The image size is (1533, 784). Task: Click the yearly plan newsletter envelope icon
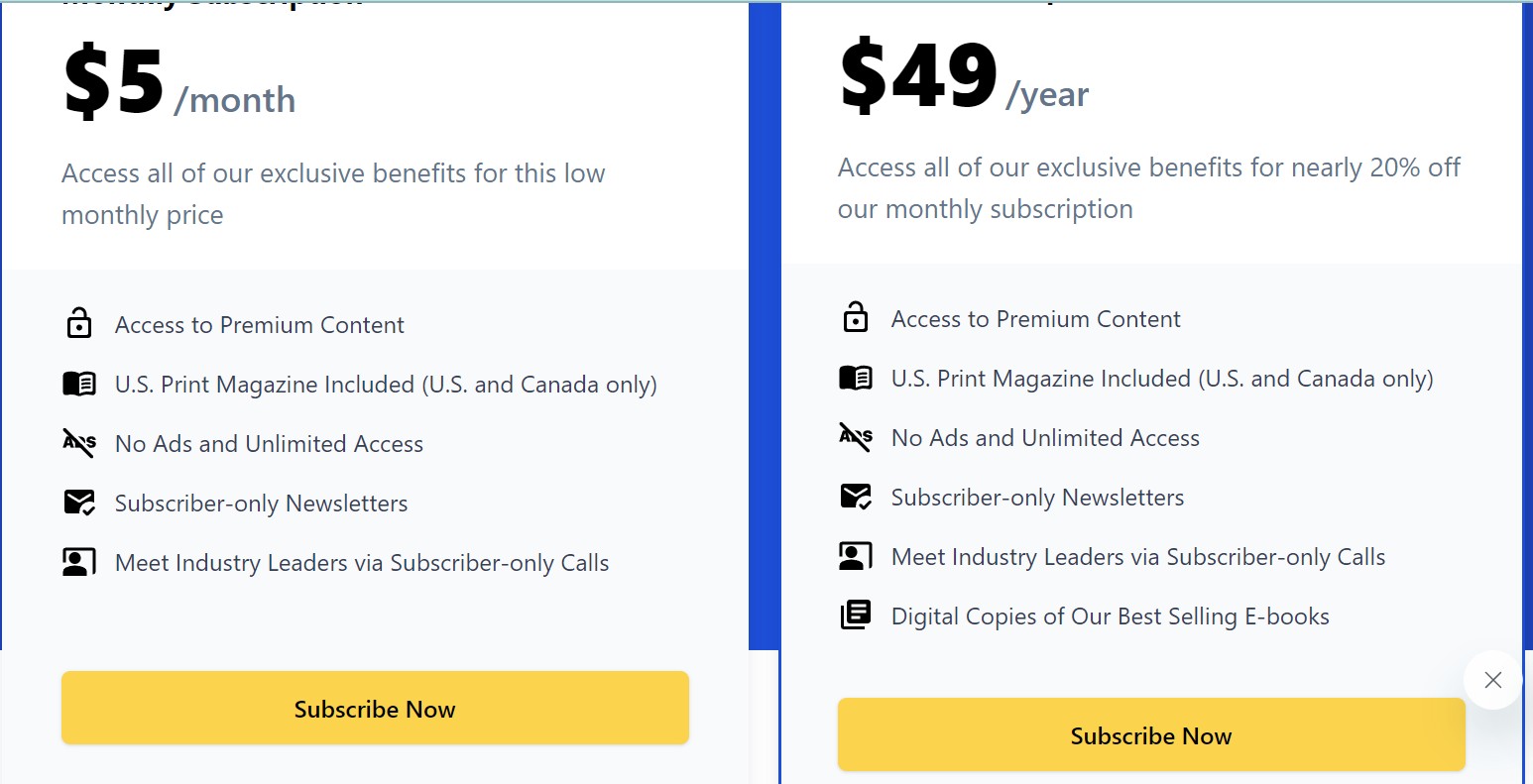[856, 497]
